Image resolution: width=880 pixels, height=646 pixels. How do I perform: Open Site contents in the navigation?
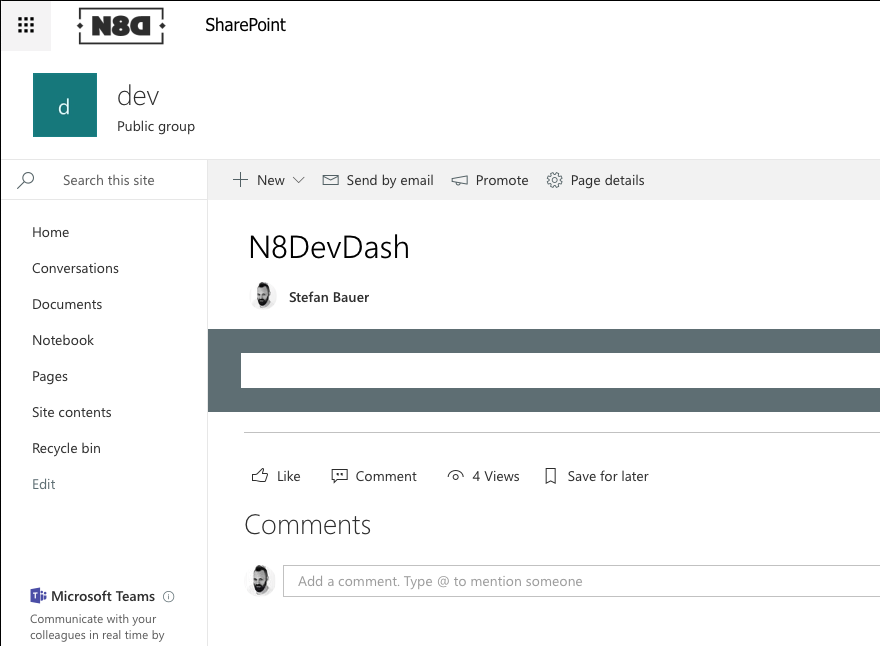pos(71,412)
